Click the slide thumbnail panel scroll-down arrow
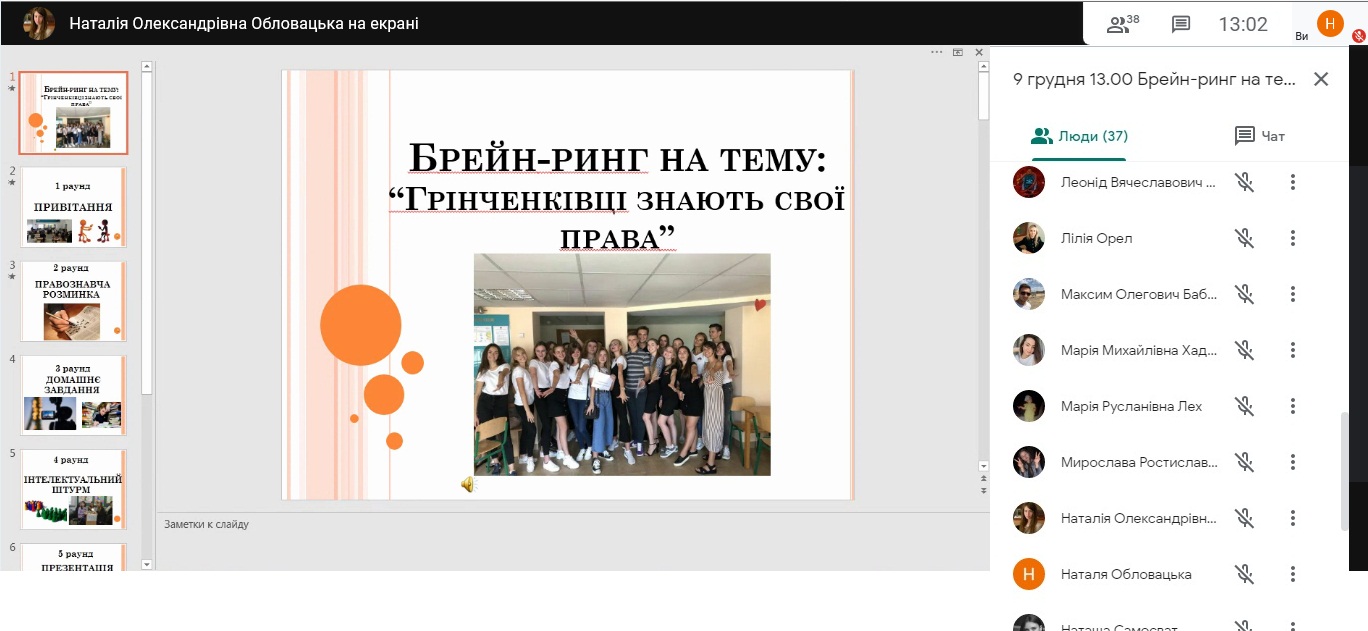The width and height of the screenshot is (1368, 631). pyautogui.click(x=147, y=564)
